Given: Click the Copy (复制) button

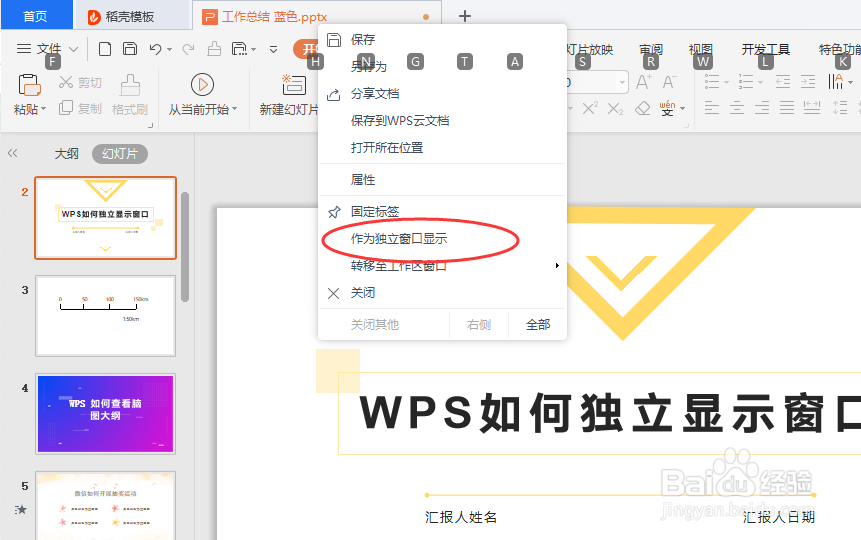Looking at the screenshot, I should [80, 108].
